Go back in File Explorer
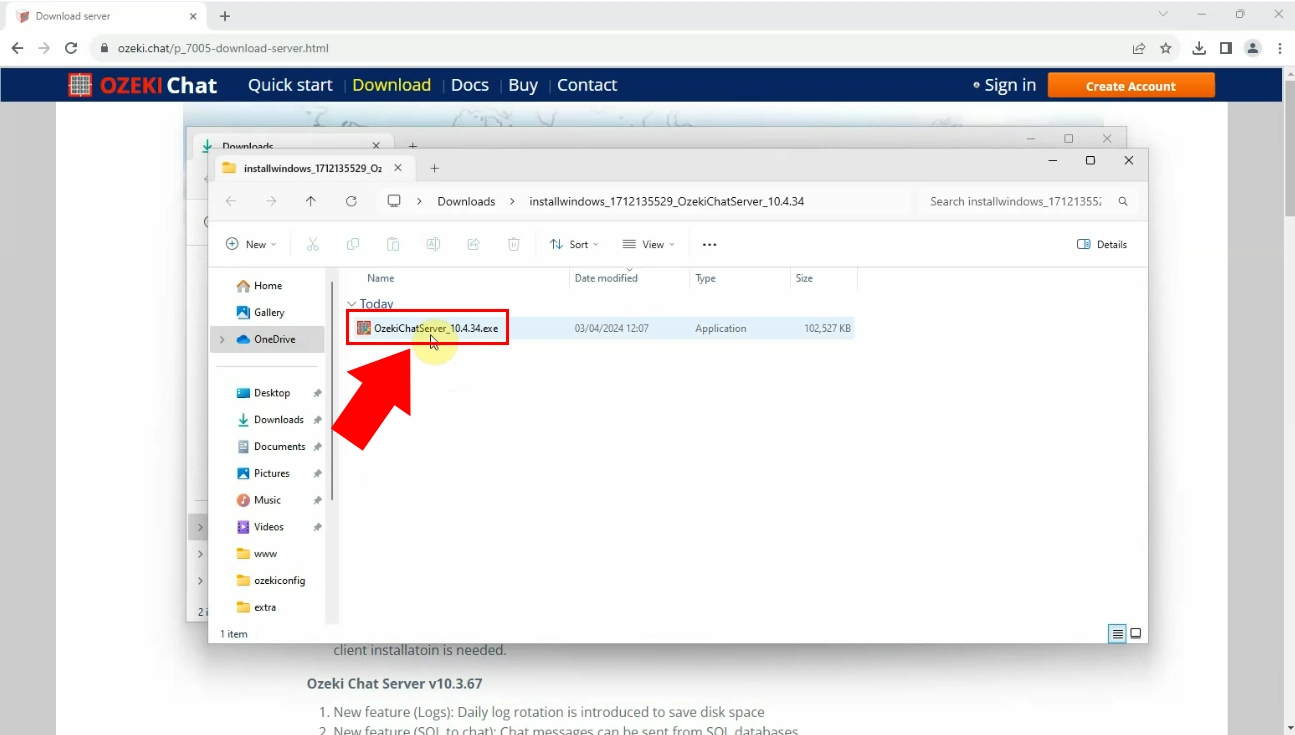1295x735 pixels. click(231, 201)
